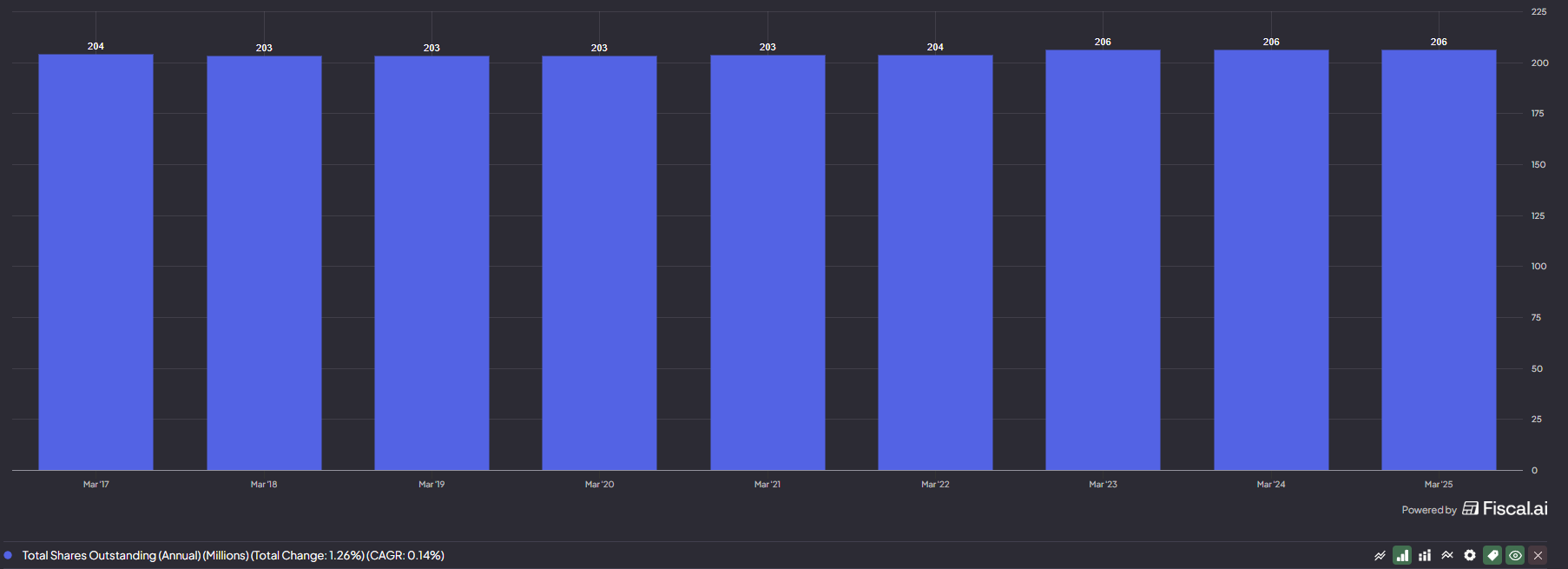
Task: Select the Mar '18 bar
Action: (264, 262)
